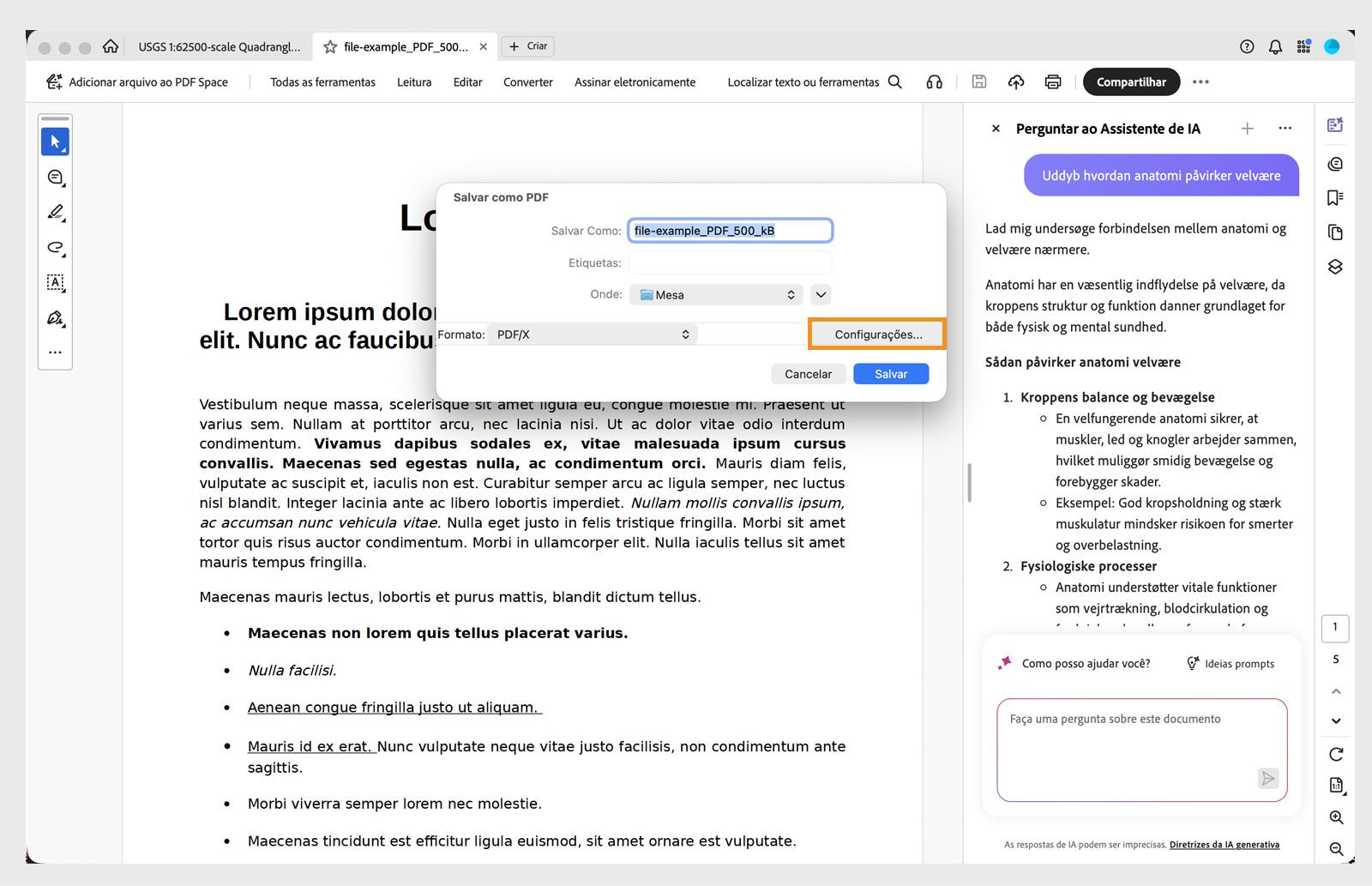Close the file-example_PDF_500 tab
Image resolution: width=1372 pixels, height=886 pixels.
(484, 47)
